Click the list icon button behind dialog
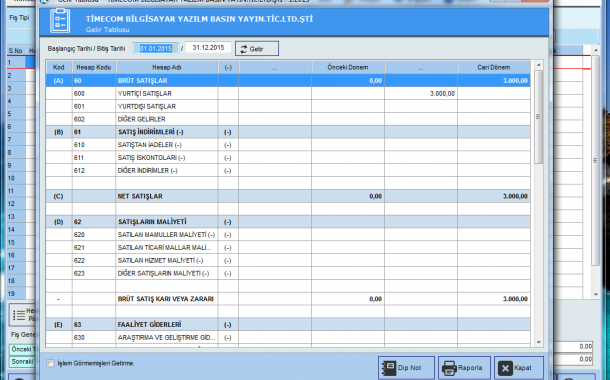This screenshot has width=610, height=380. tap(19, 315)
